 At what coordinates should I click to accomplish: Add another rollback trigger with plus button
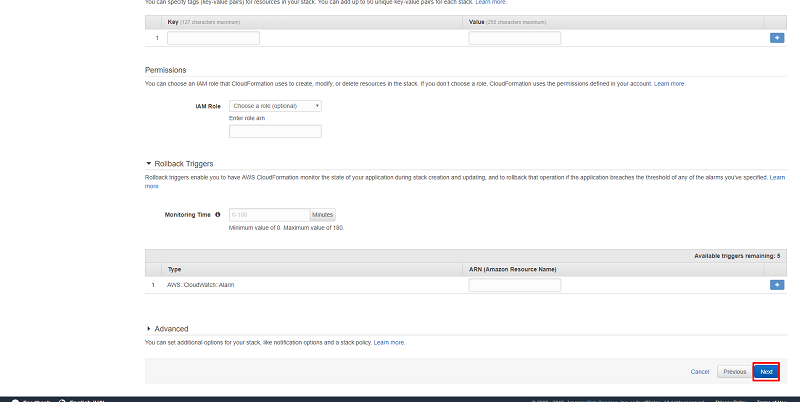point(777,285)
